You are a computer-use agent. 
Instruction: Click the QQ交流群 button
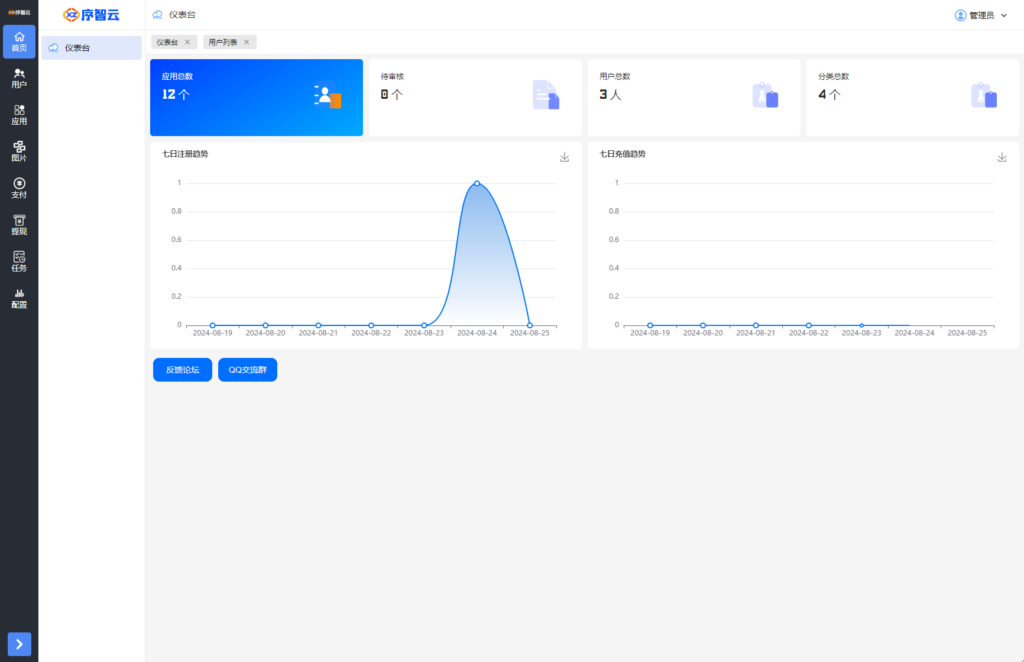tap(248, 370)
